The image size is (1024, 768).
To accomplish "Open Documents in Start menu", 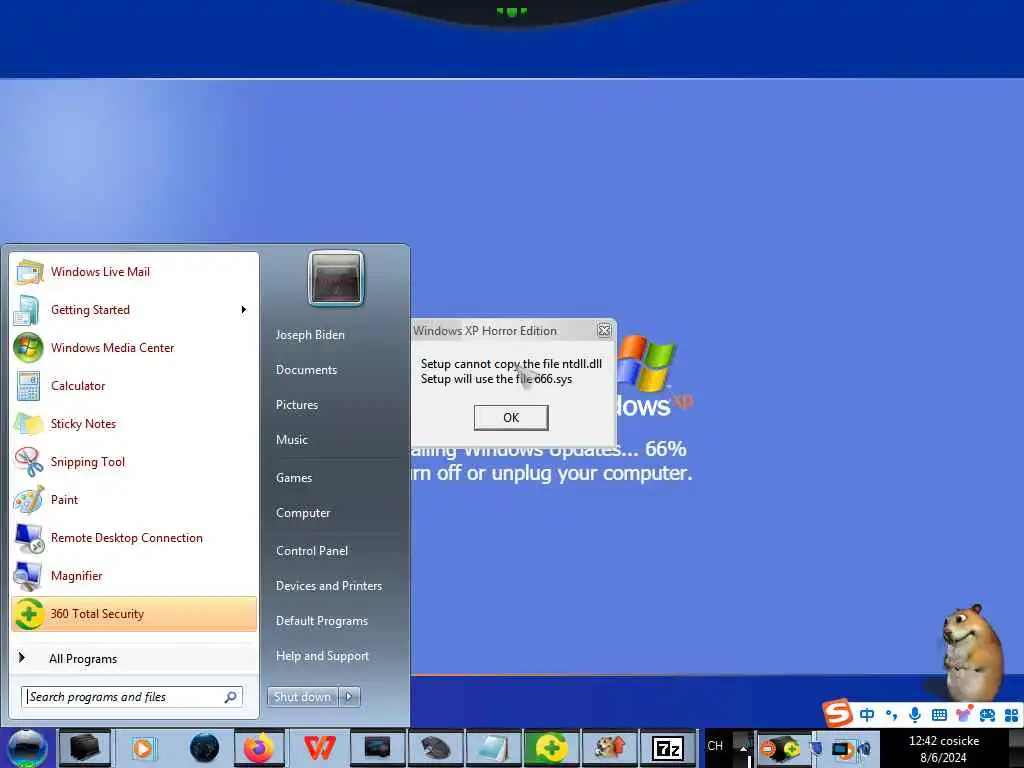I will [306, 370].
